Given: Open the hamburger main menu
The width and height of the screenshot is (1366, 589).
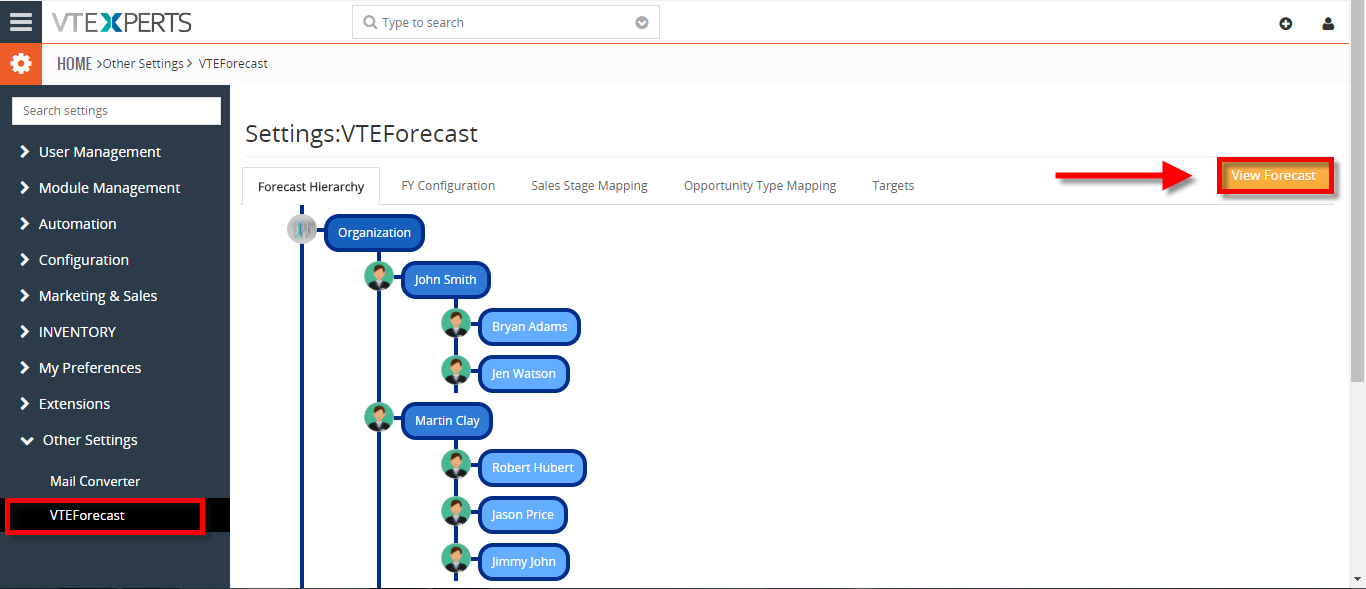Looking at the screenshot, I should point(21,21).
